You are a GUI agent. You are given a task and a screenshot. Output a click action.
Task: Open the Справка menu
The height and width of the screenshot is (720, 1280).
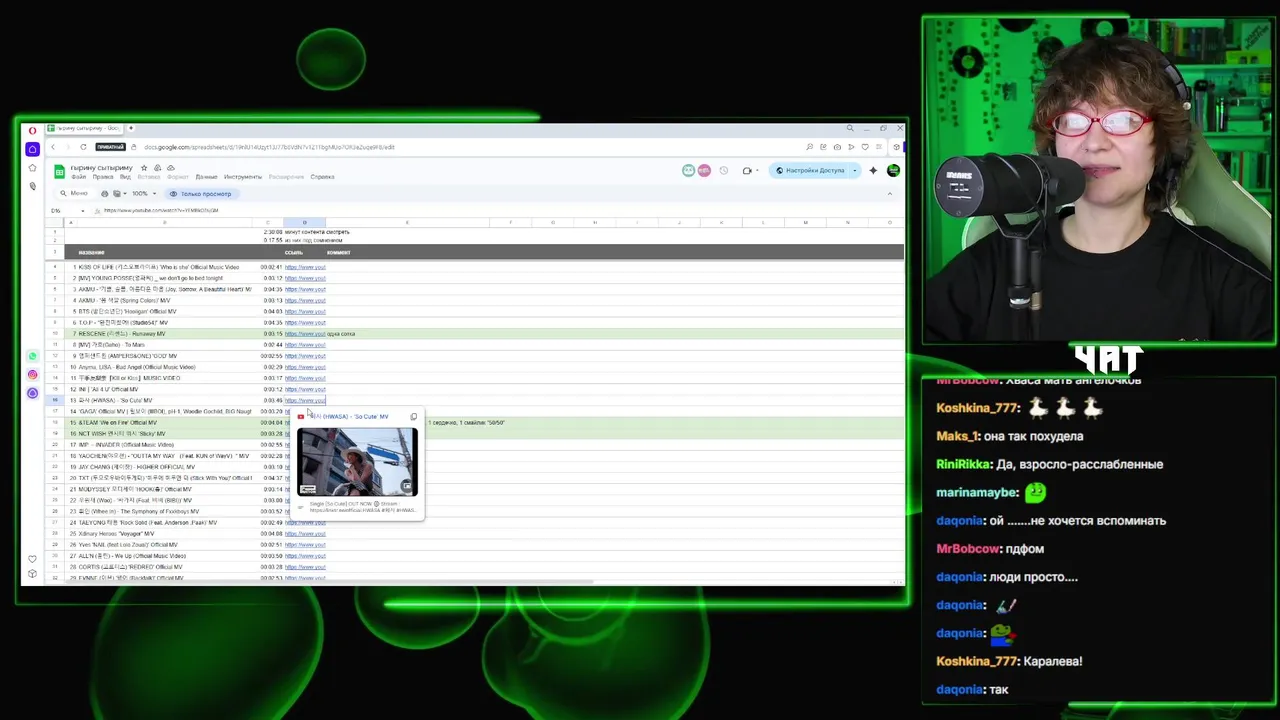(x=322, y=177)
